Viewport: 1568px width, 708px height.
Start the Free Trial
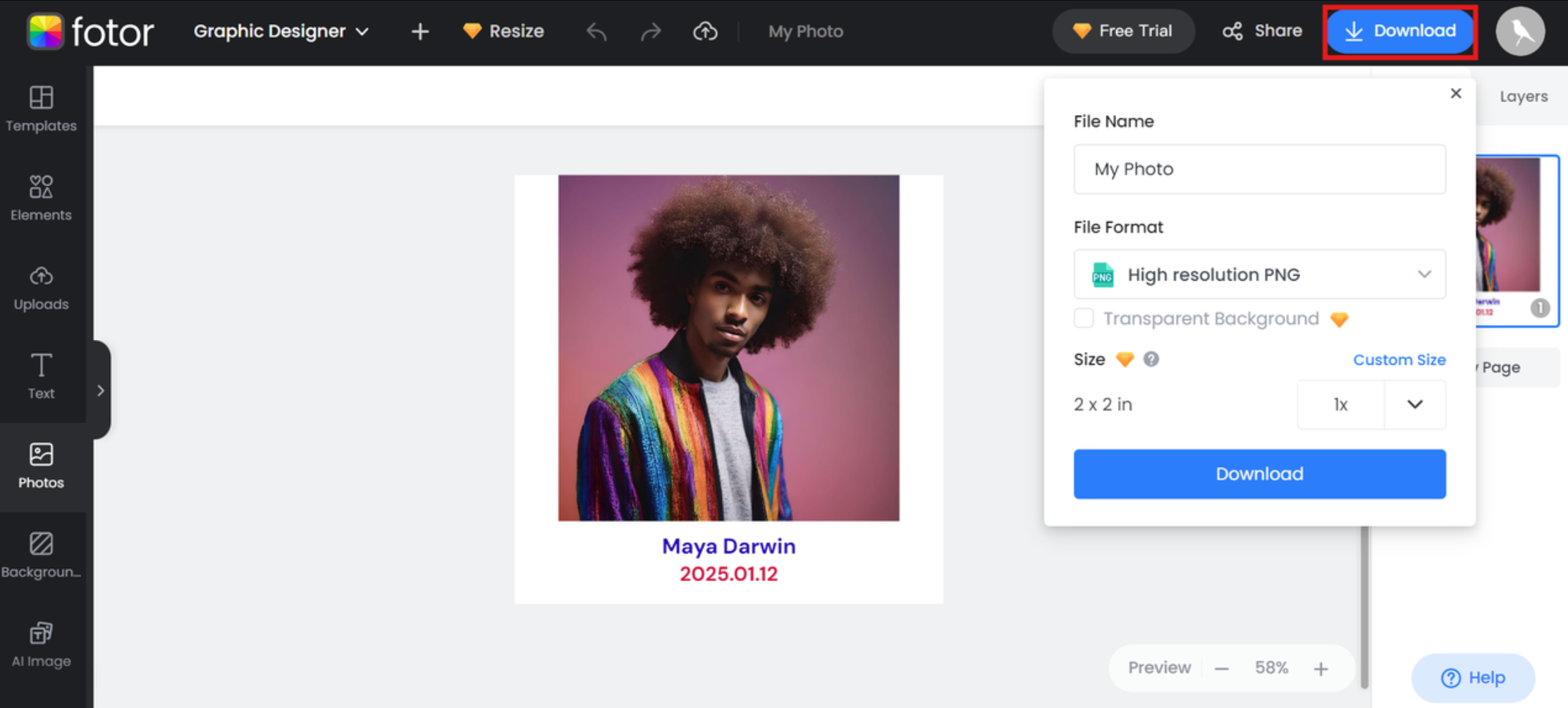pos(1123,31)
